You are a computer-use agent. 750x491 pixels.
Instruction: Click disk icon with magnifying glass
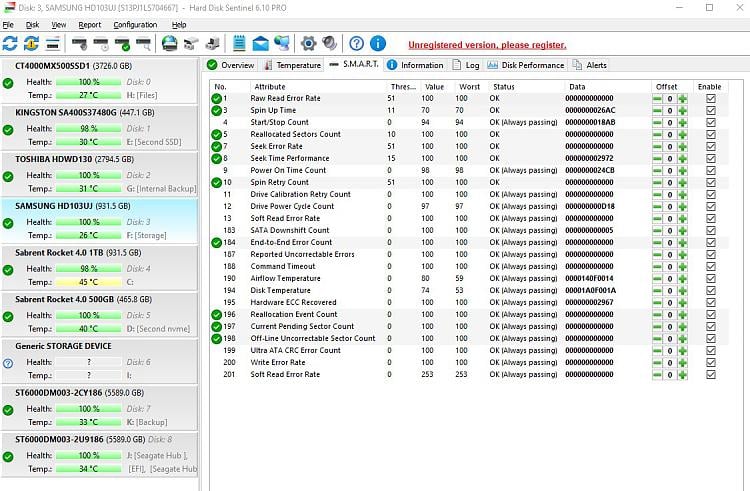(144, 44)
